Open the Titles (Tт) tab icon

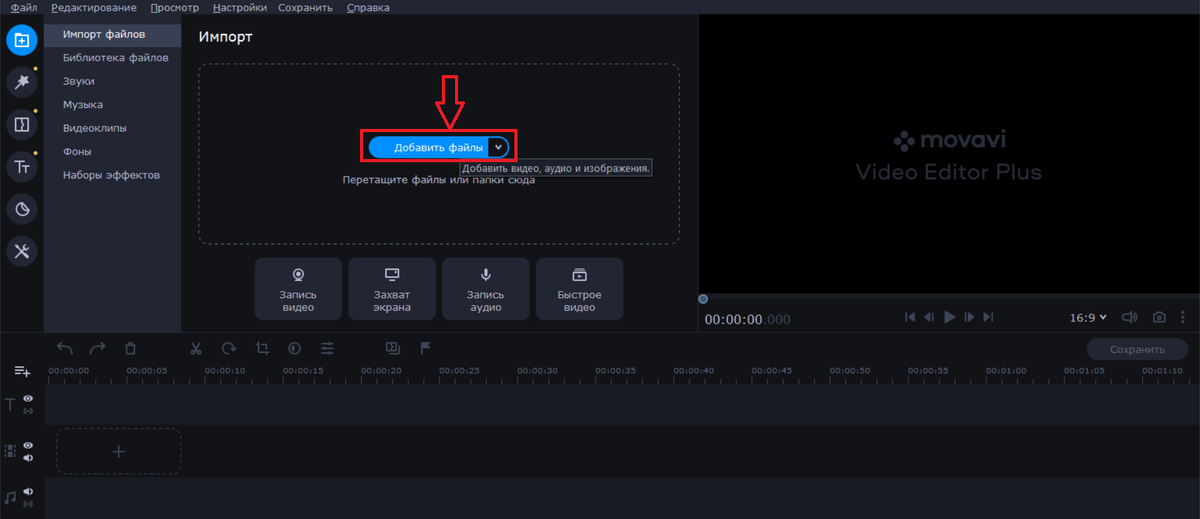pos(22,166)
